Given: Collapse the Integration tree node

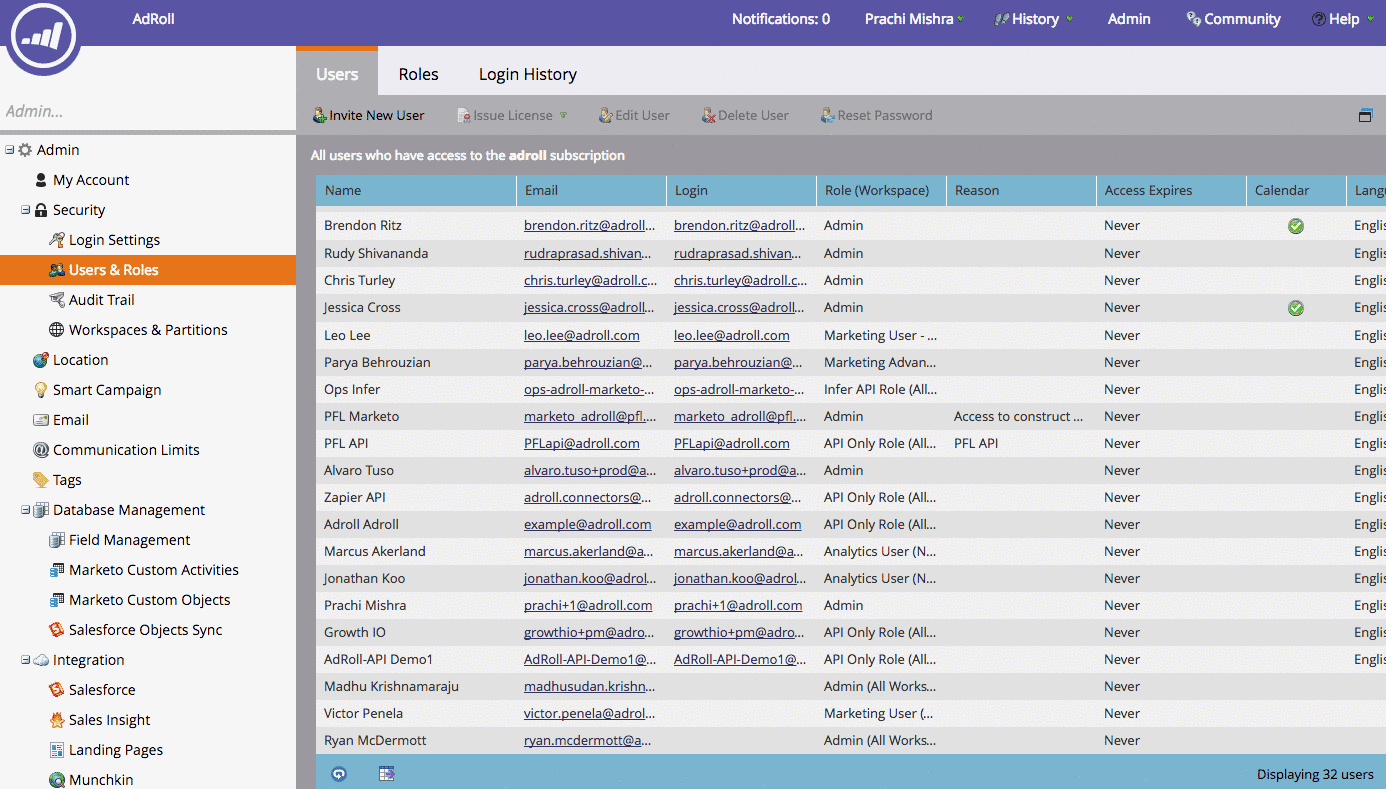Looking at the screenshot, I should tap(25, 660).
